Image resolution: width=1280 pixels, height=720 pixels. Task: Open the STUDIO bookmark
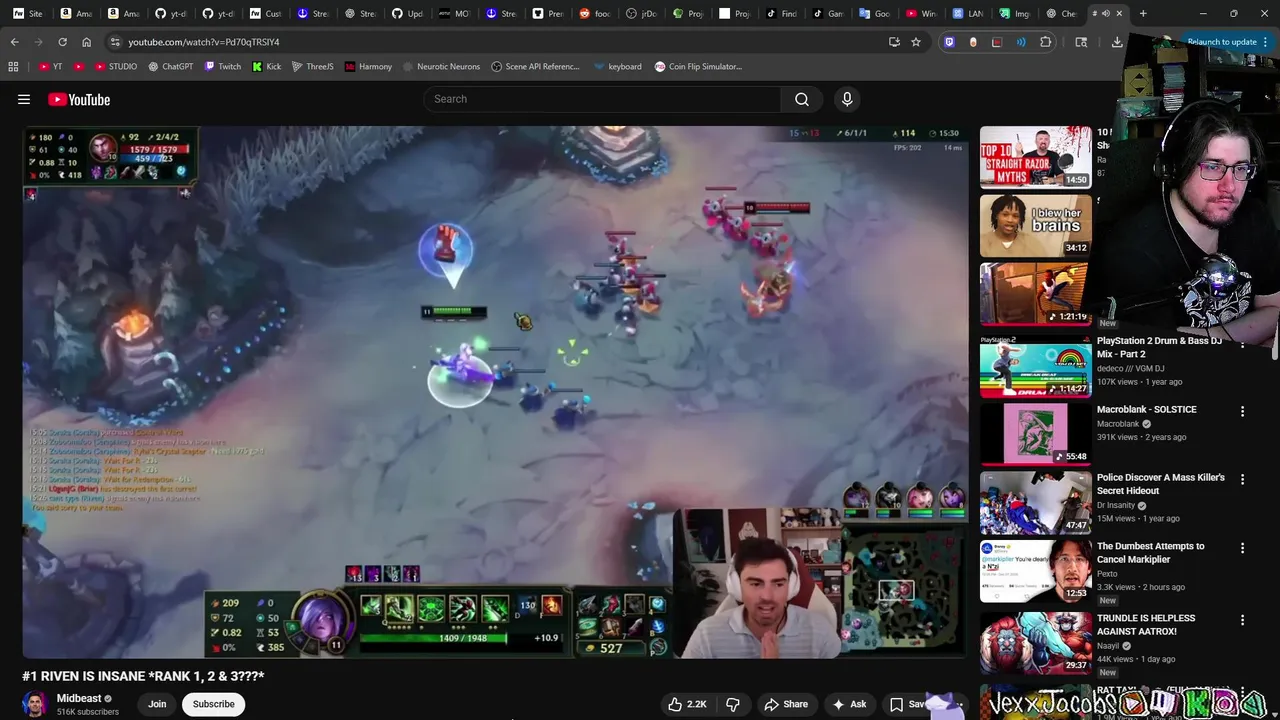click(x=116, y=66)
